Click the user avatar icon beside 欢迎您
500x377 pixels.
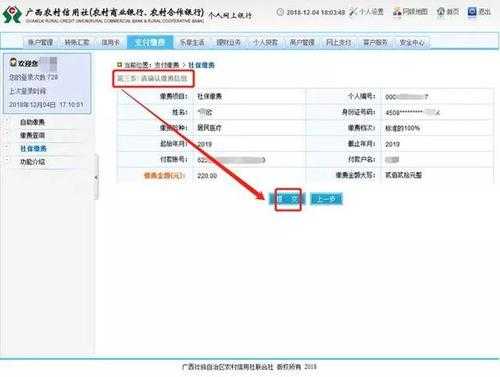tap(13, 62)
